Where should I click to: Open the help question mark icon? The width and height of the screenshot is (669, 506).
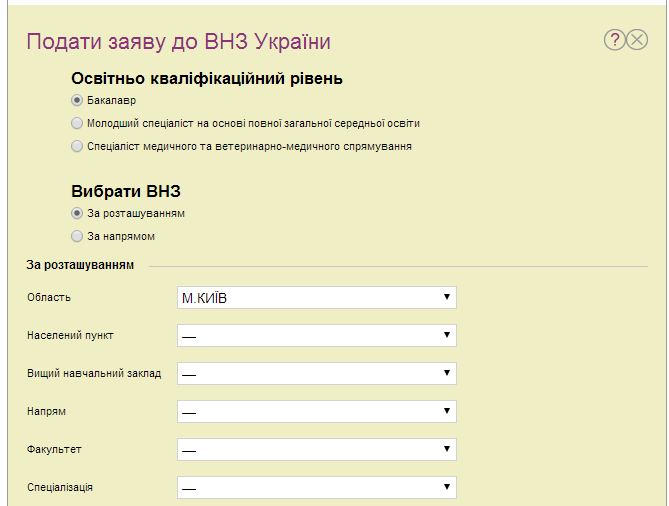[614, 40]
